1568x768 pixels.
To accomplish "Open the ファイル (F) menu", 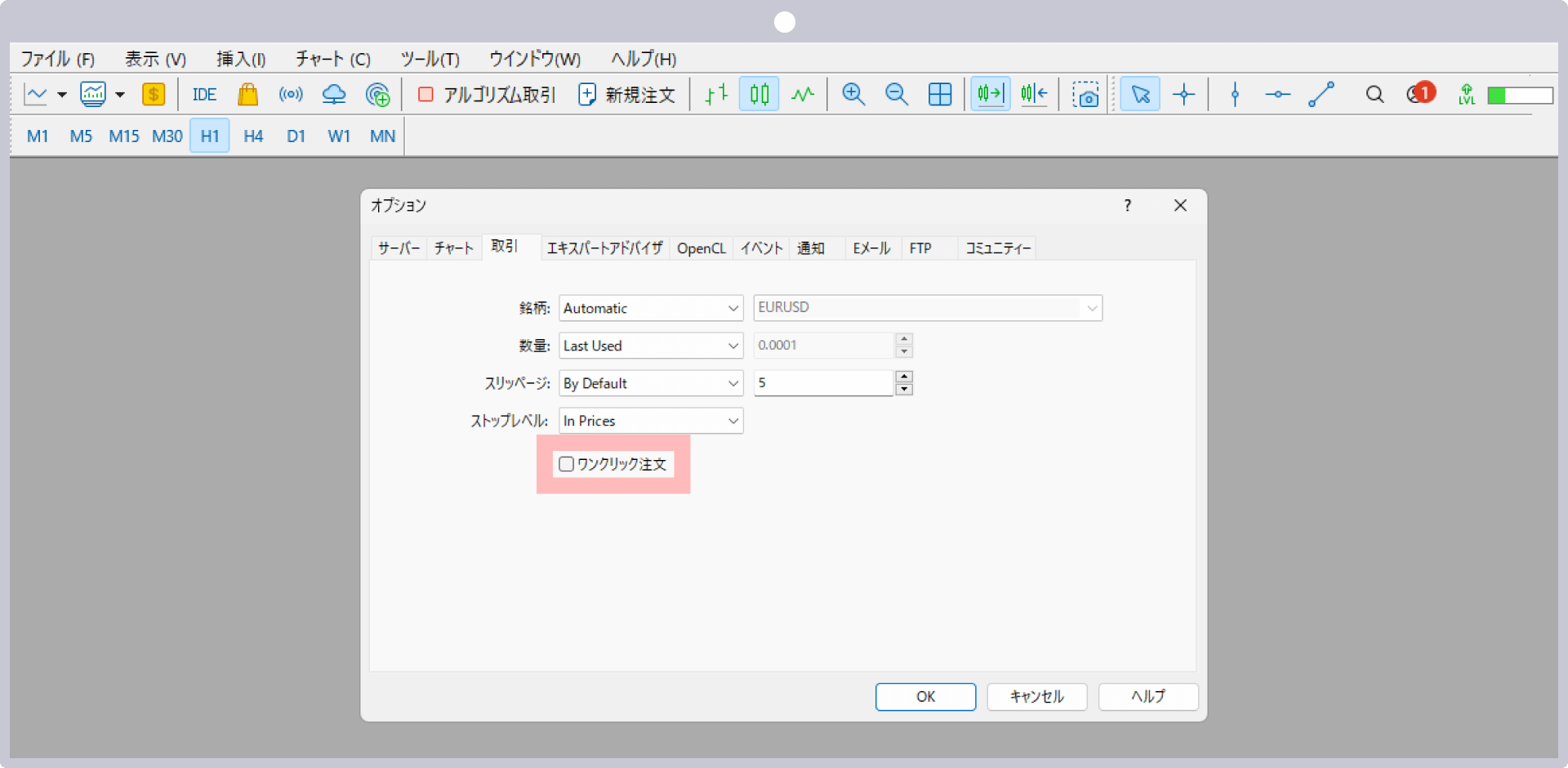I will (x=58, y=59).
